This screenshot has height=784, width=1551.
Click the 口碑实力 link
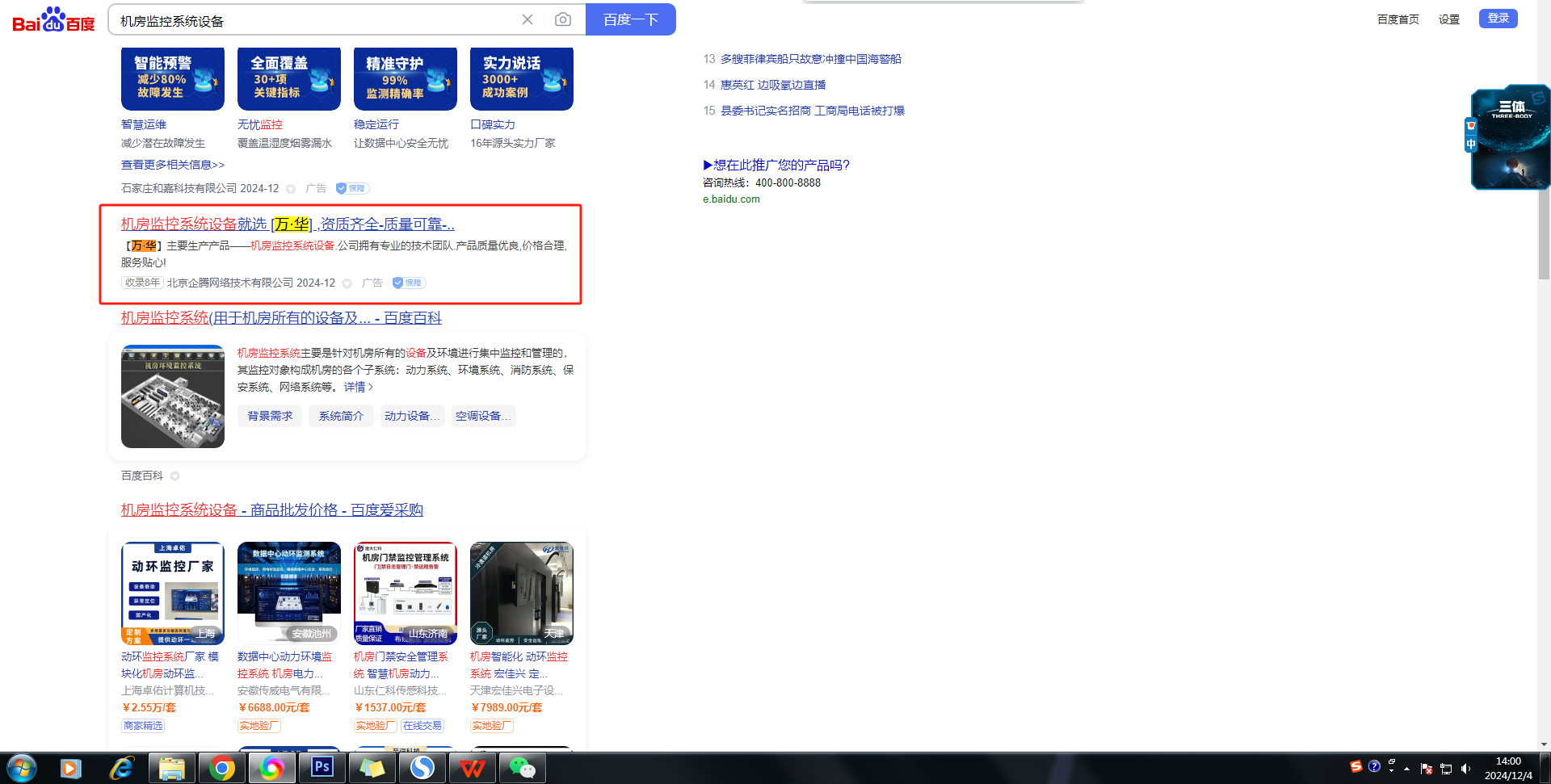pos(493,124)
